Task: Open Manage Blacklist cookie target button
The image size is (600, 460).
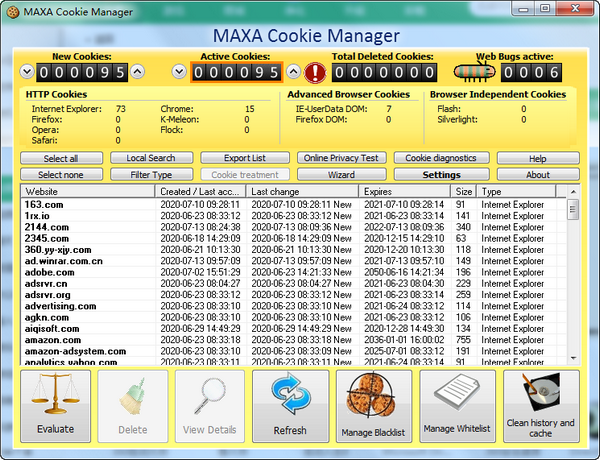Action: (x=374, y=406)
